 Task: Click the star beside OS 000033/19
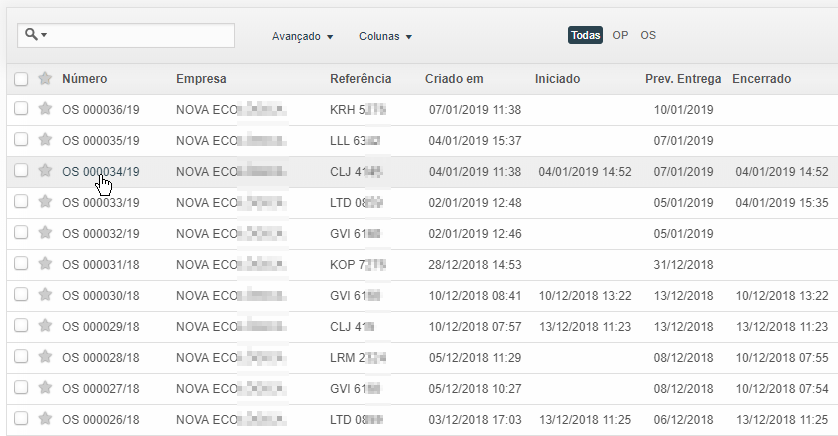click(x=45, y=202)
